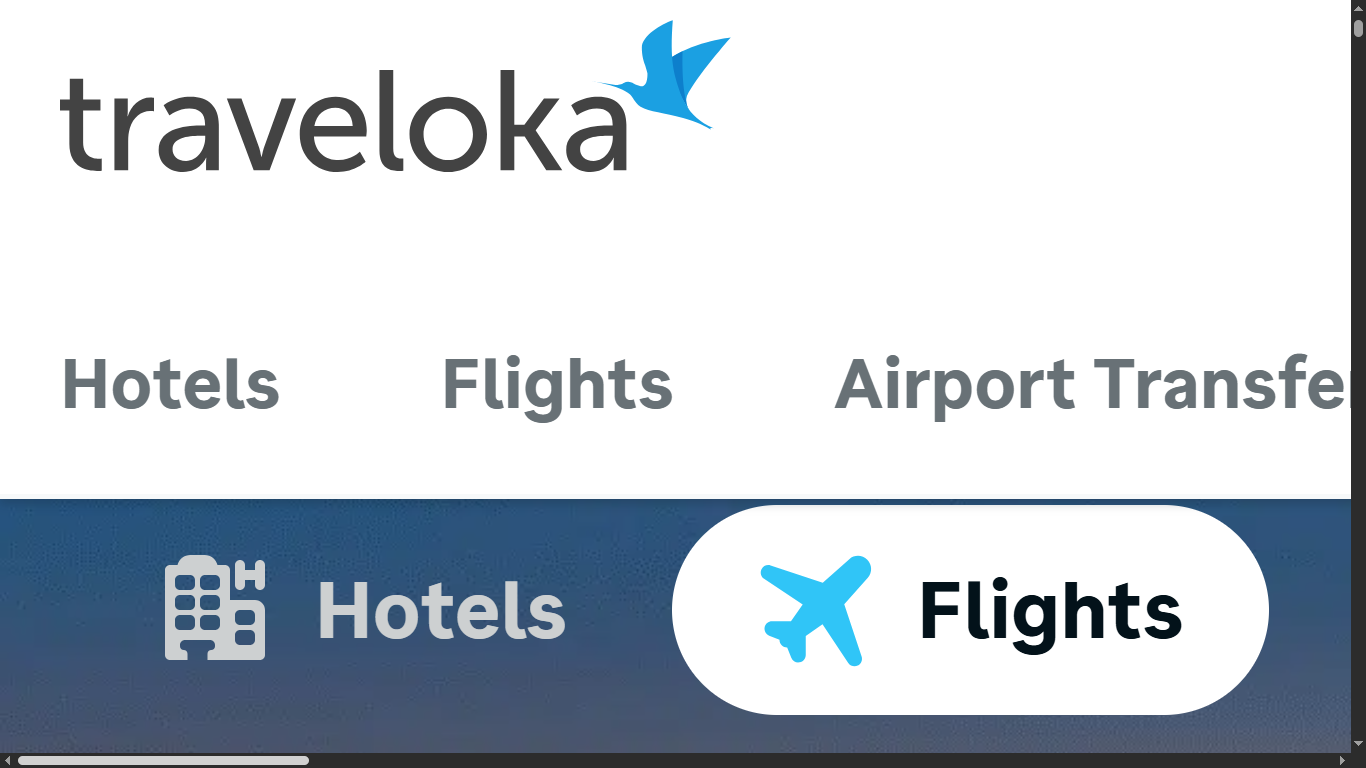Click the horizontal scrollbar right arrow

1342,760
